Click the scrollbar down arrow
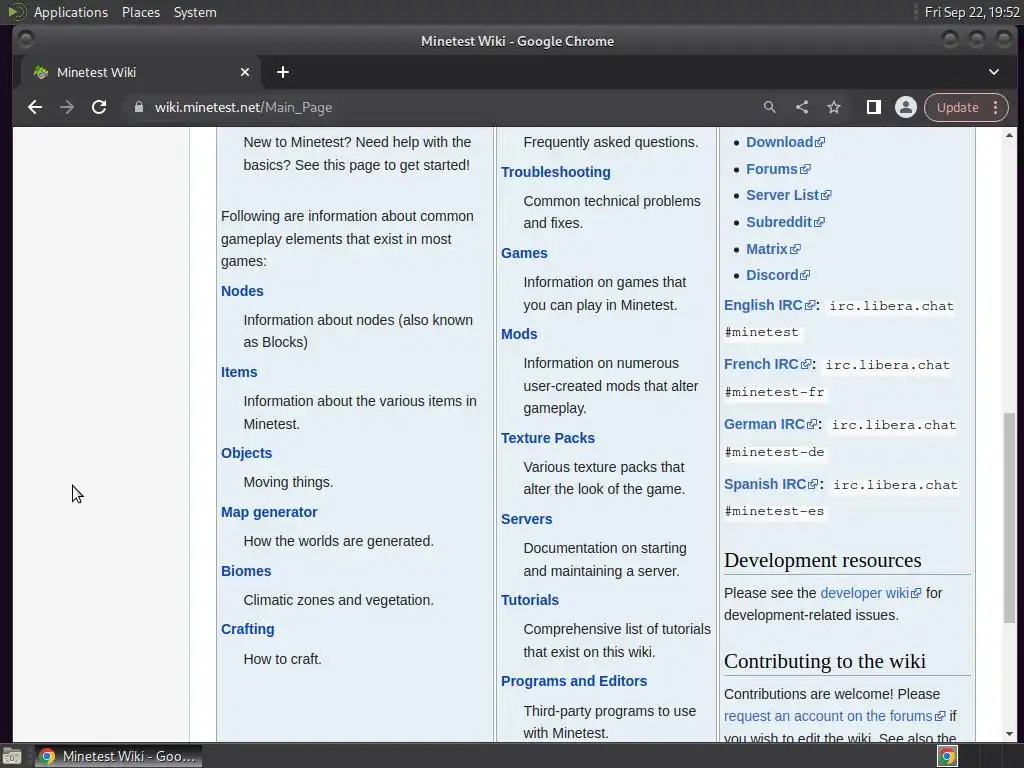This screenshot has height=768, width=1024. click(1009, 734)
